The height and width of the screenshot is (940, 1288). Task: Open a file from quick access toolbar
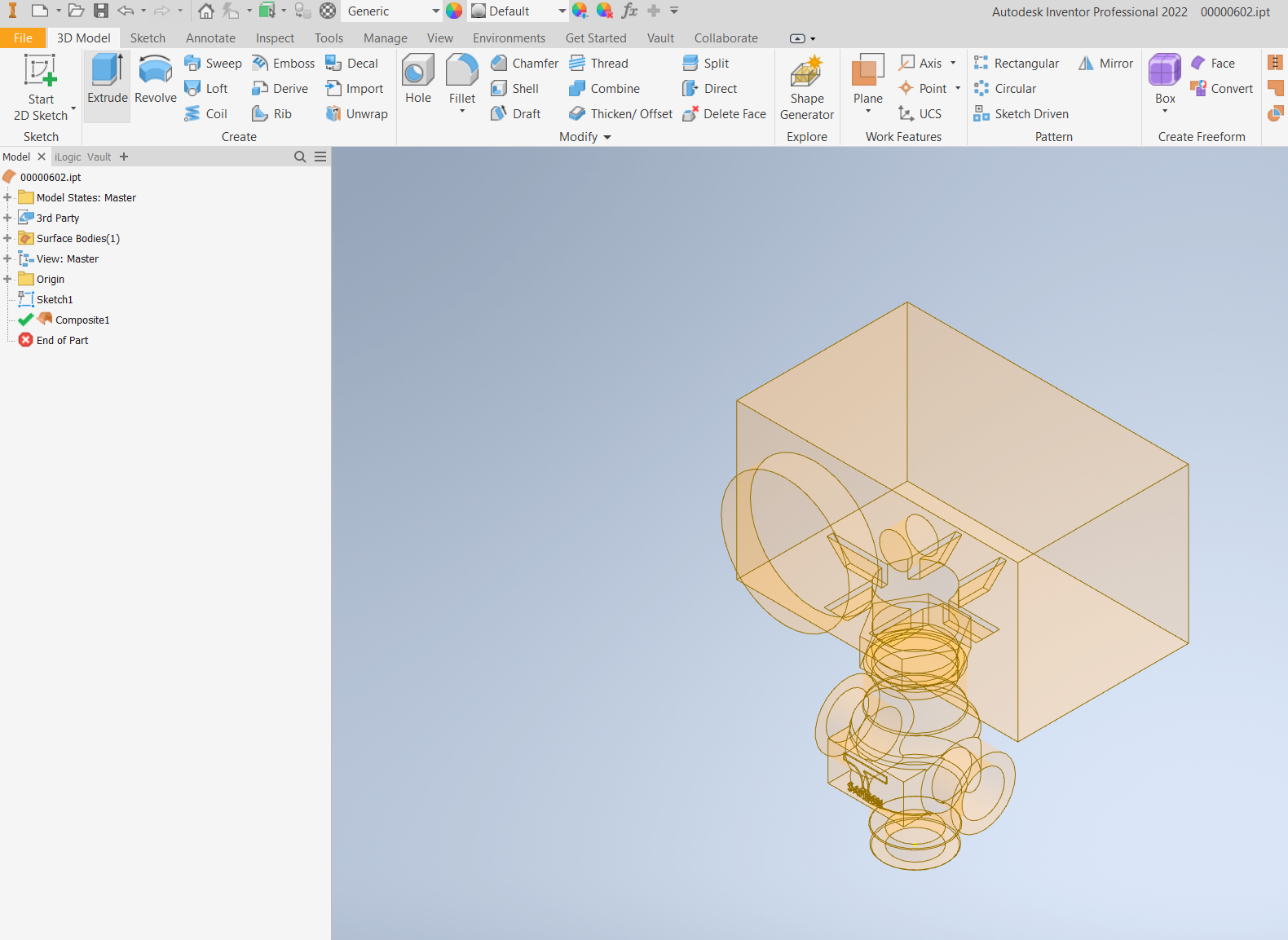77,11
